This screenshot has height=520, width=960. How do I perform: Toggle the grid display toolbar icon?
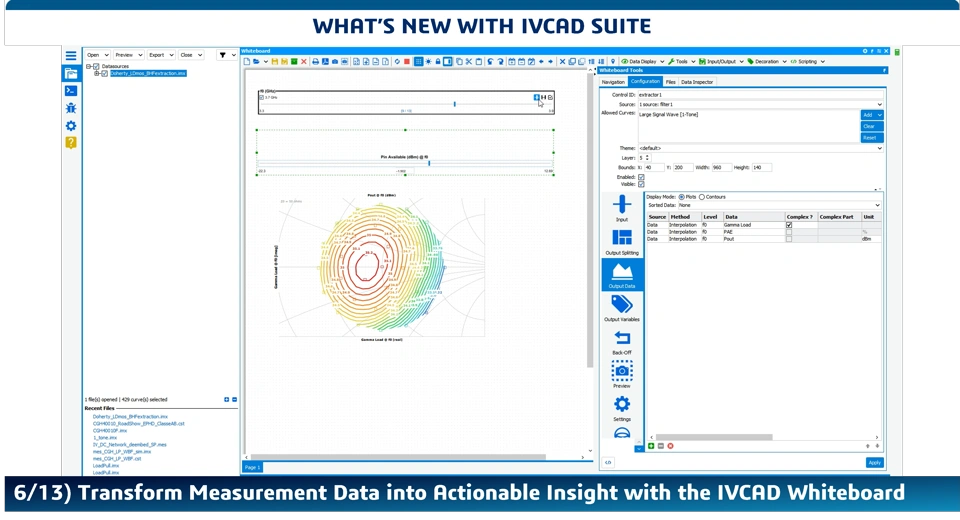[418, 61]
